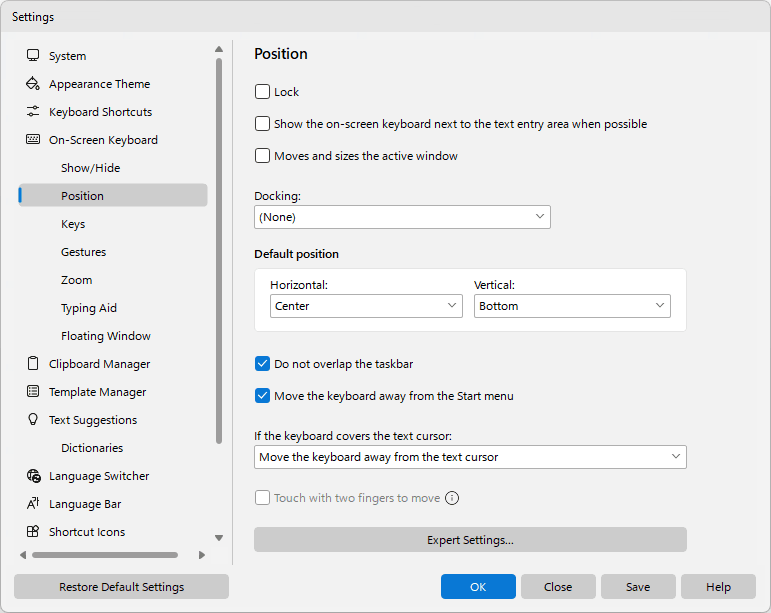This screenshot has width=771, height=613.
Task: Open the Docking dropdown
Action: click(x=402, y=217)
